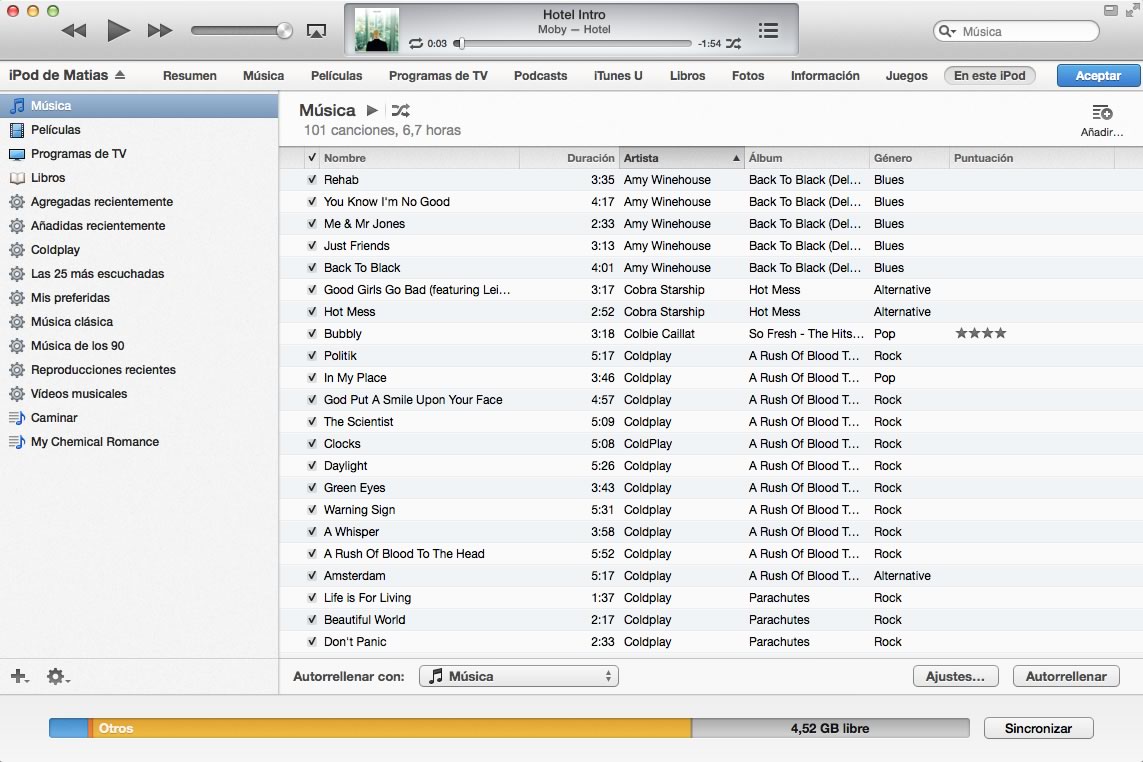This screenshot has width=1143, height=762.
Task: Adjust the volume slider knob
Action: tap(285, 31)
